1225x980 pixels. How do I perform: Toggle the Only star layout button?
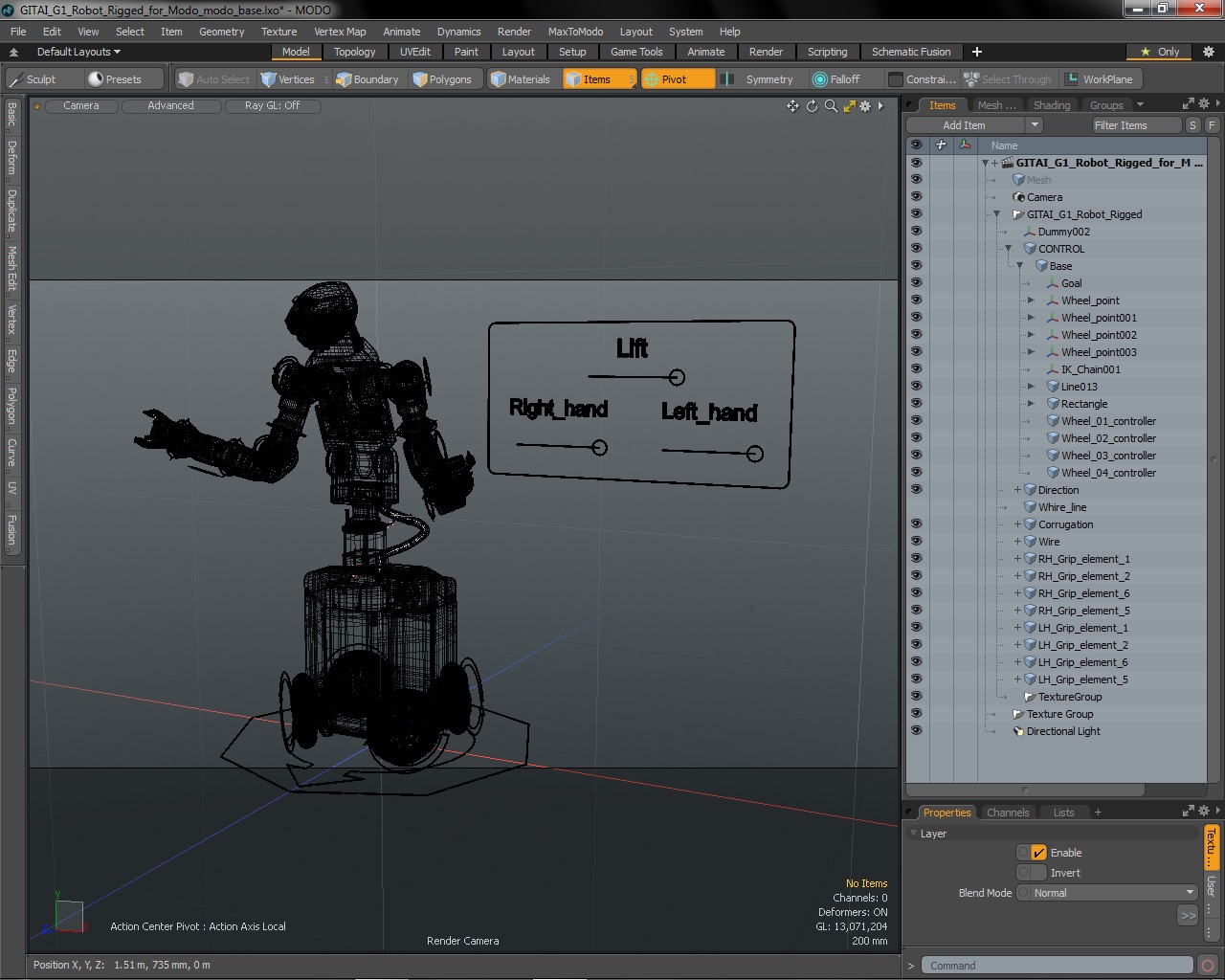point(1160,52)
